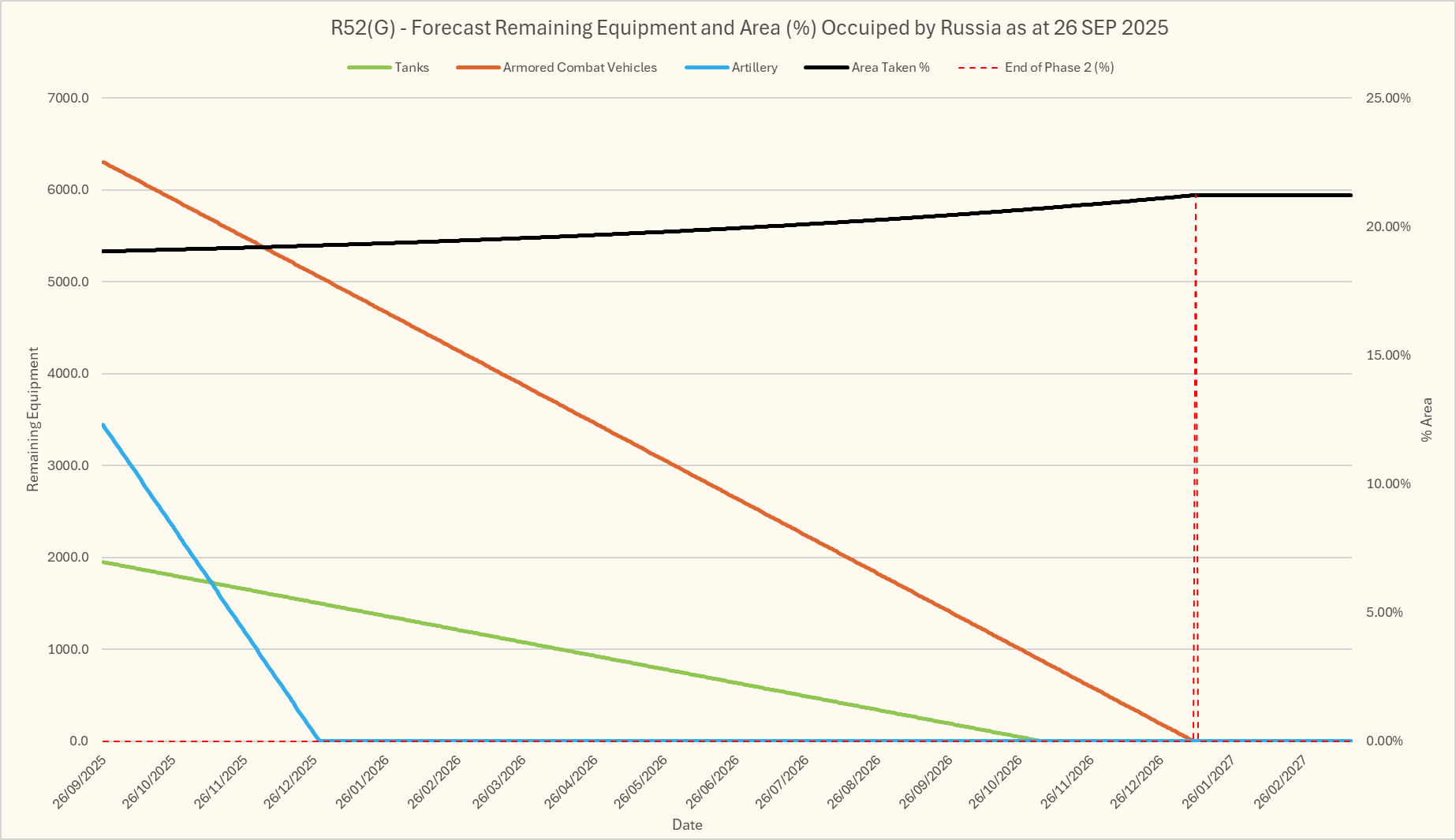The height and width of the screenshot is (840, 1456).
Task: Select the Tanks legend entry label
Action: [x=412, y=68]
